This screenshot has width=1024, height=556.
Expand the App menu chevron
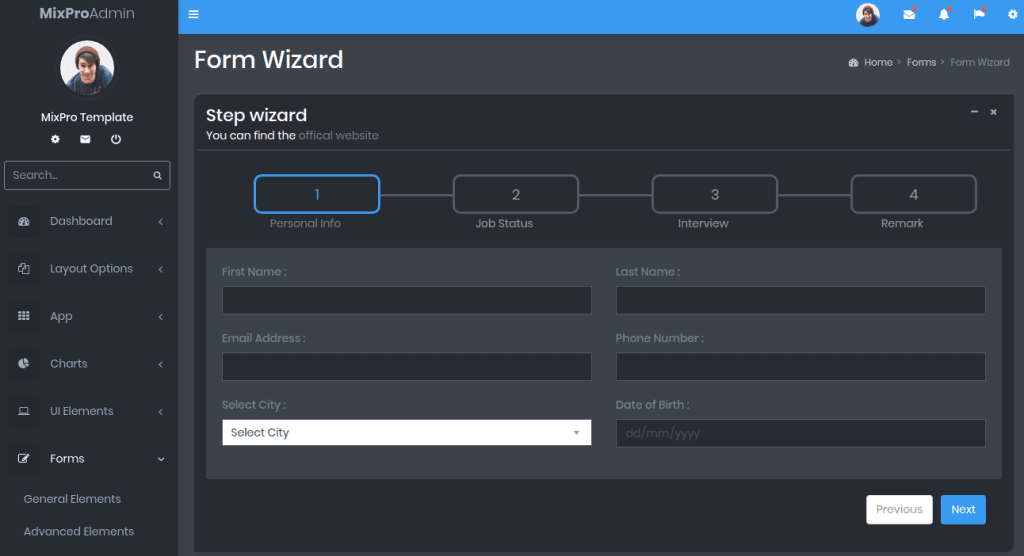click(161, 317)
